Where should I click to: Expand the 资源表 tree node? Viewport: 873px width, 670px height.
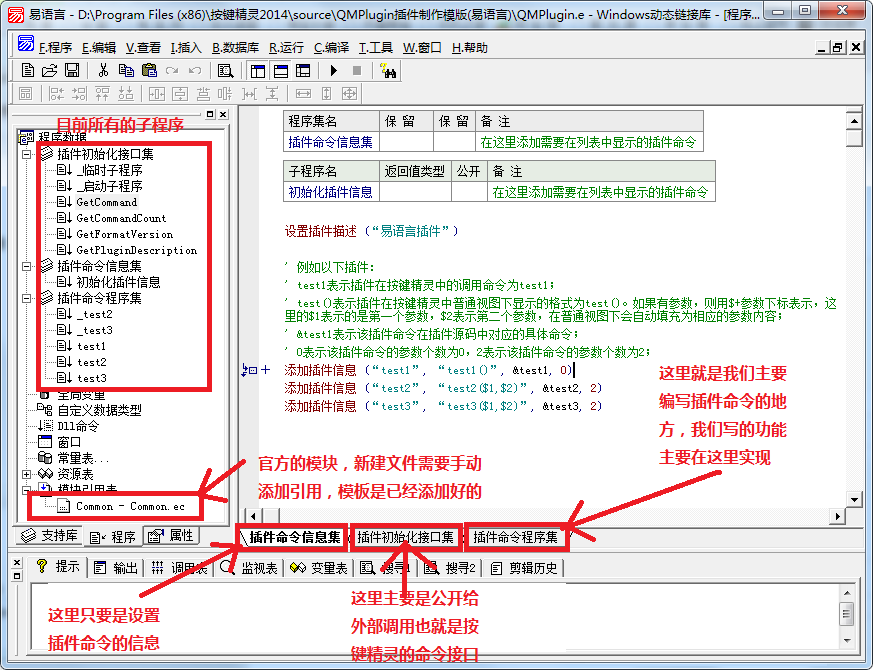pos(27,474)
